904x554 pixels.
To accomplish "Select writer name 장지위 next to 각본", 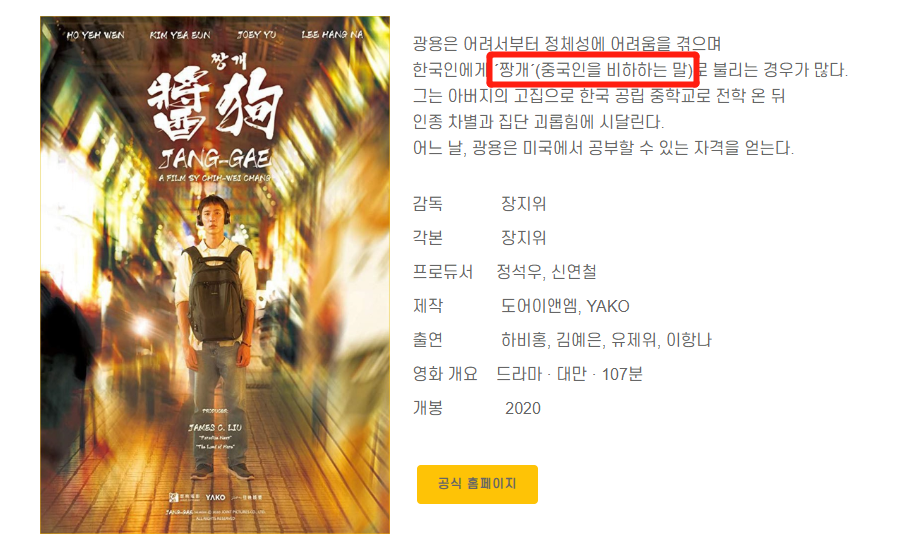I will [523, 238].
